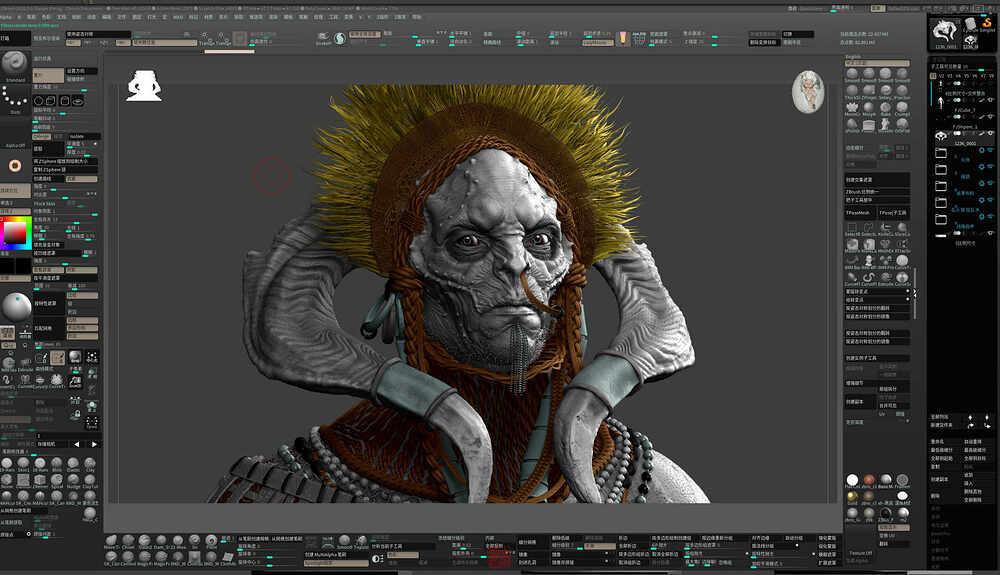Choose the gold material swatch
1000x575 pixels.
[853, 495]
